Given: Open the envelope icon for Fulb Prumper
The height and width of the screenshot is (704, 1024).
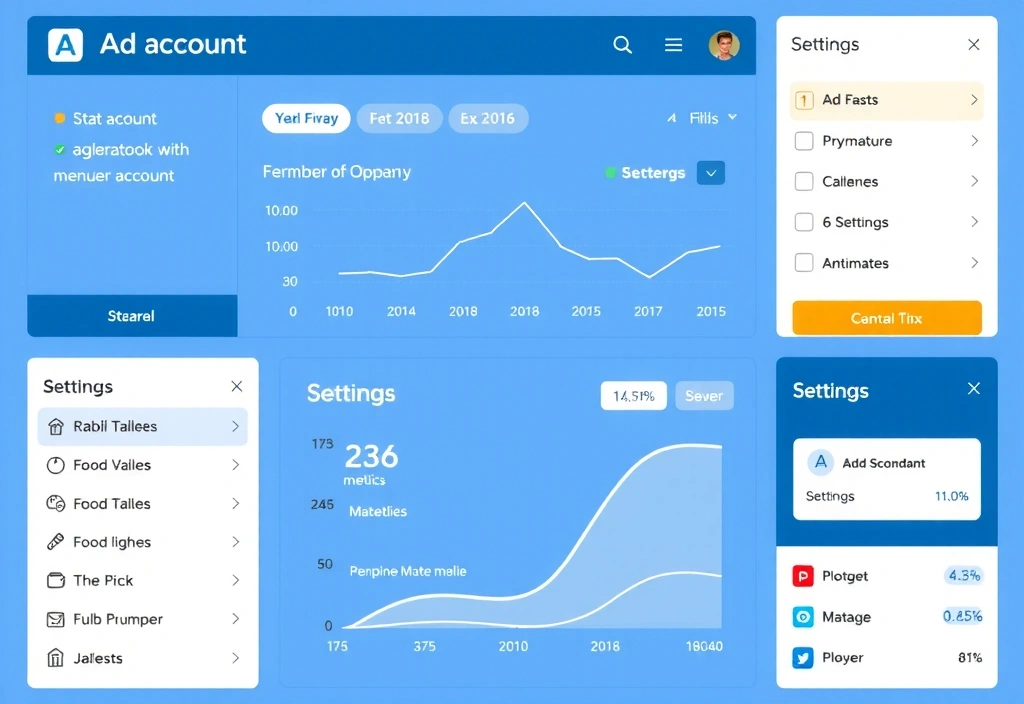Looking at the screenshot, I should [57, 619].
